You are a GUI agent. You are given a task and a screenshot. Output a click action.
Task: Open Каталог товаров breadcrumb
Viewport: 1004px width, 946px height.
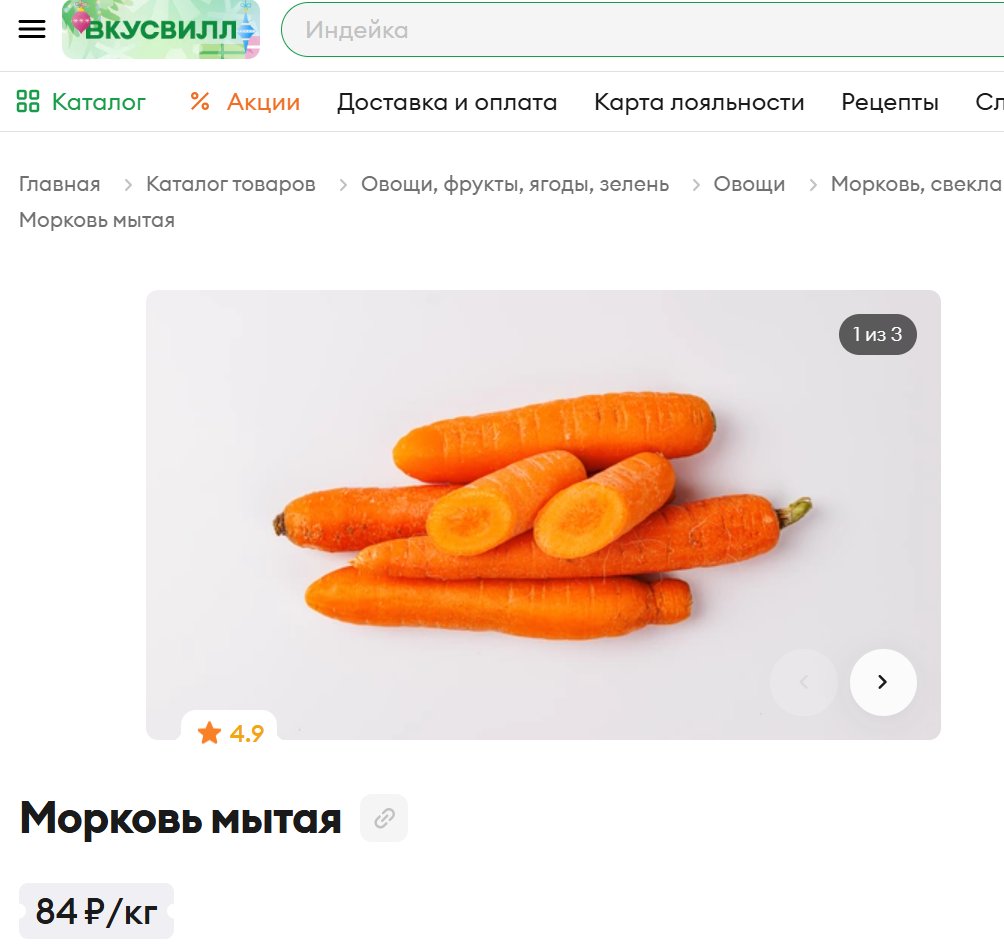[x=231, y=184]
